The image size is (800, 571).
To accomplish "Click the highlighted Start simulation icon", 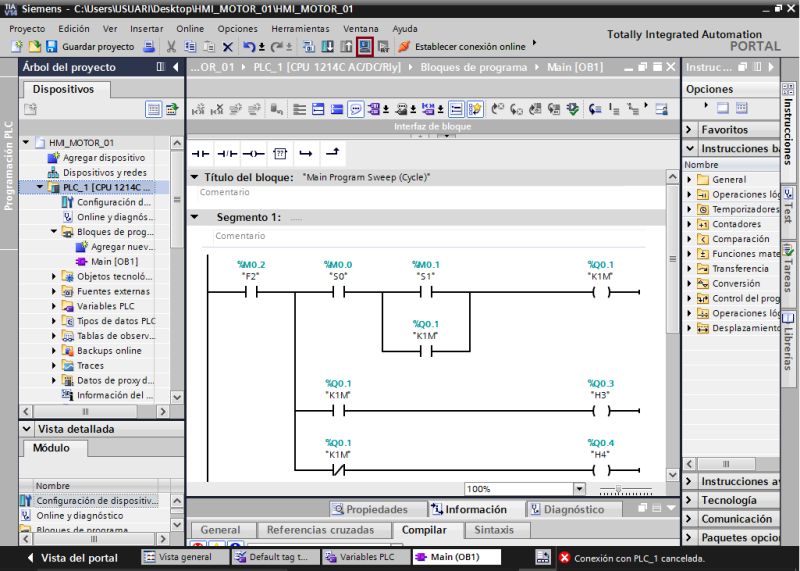I will point(365,47).
